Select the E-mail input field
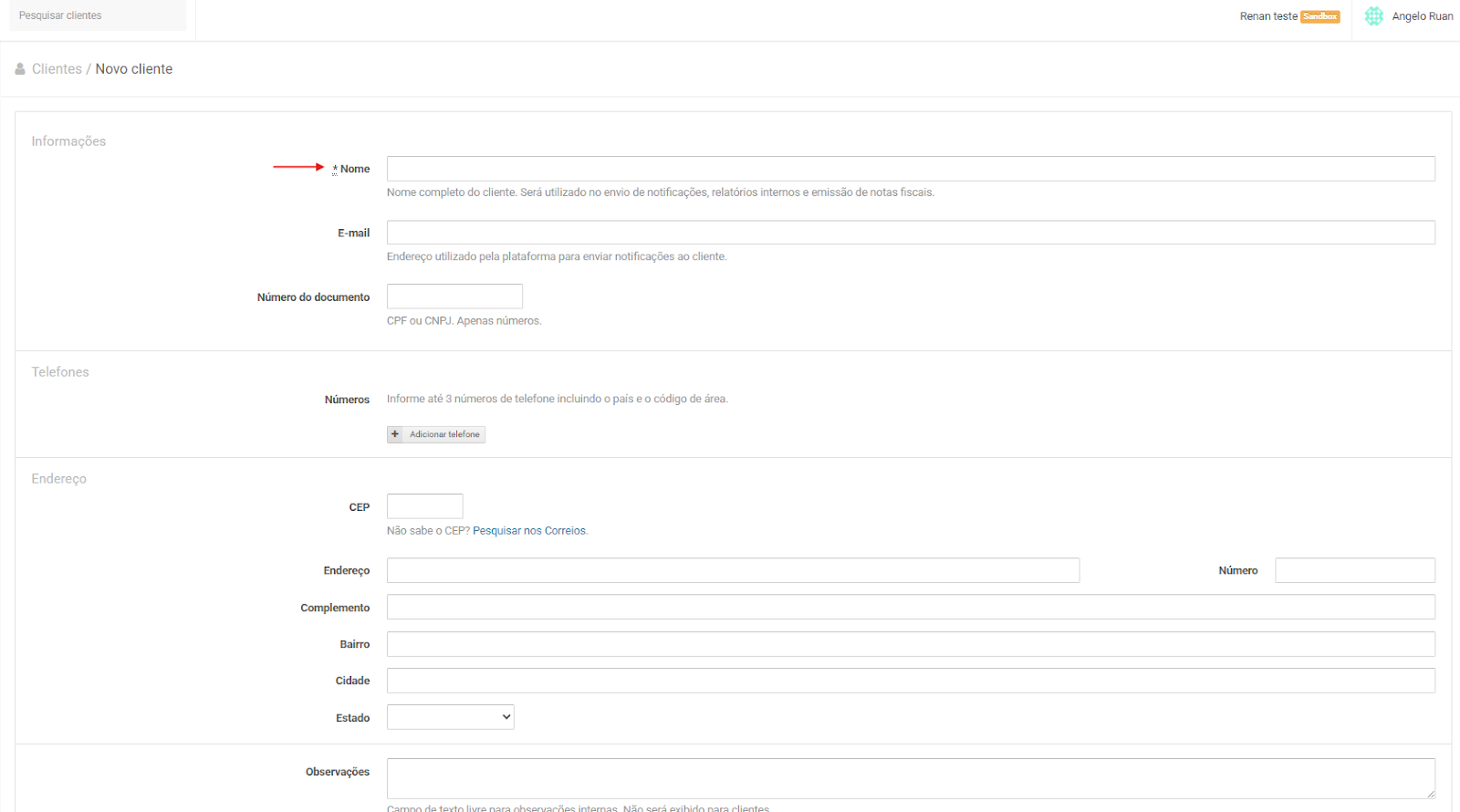 tap(910, 233)
